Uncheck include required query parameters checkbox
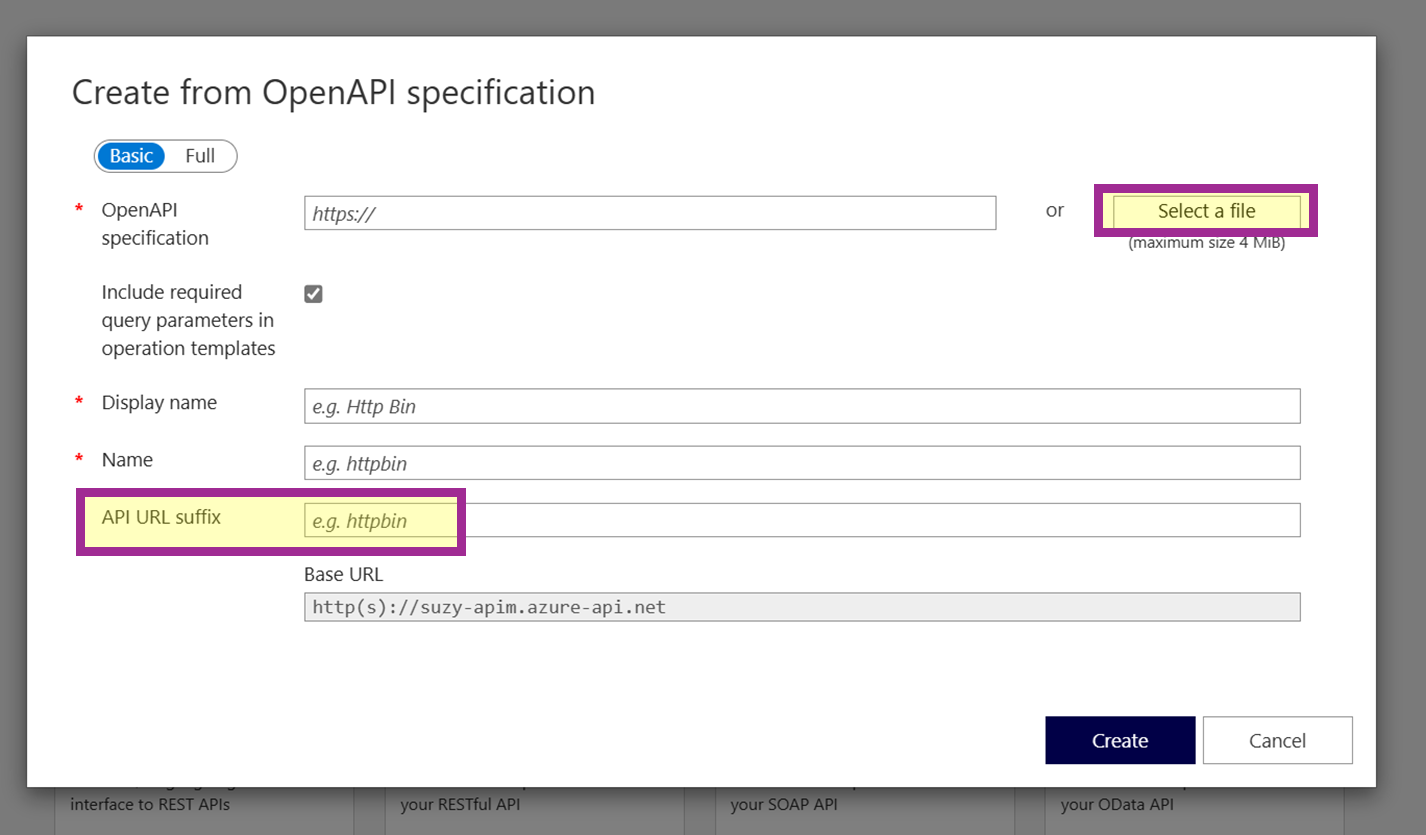 314,294
